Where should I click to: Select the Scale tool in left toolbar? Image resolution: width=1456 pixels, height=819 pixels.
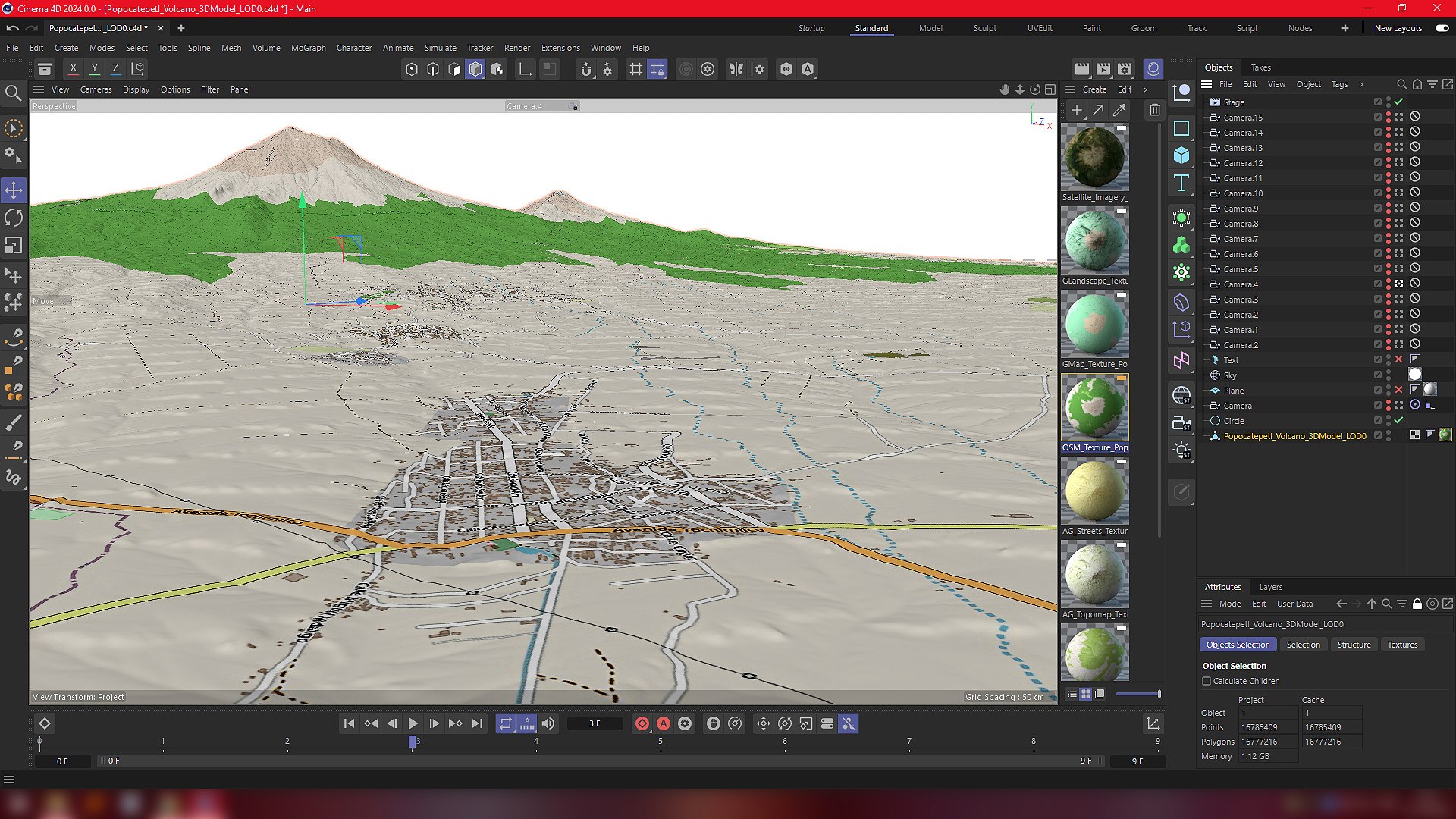pos(14,245)
